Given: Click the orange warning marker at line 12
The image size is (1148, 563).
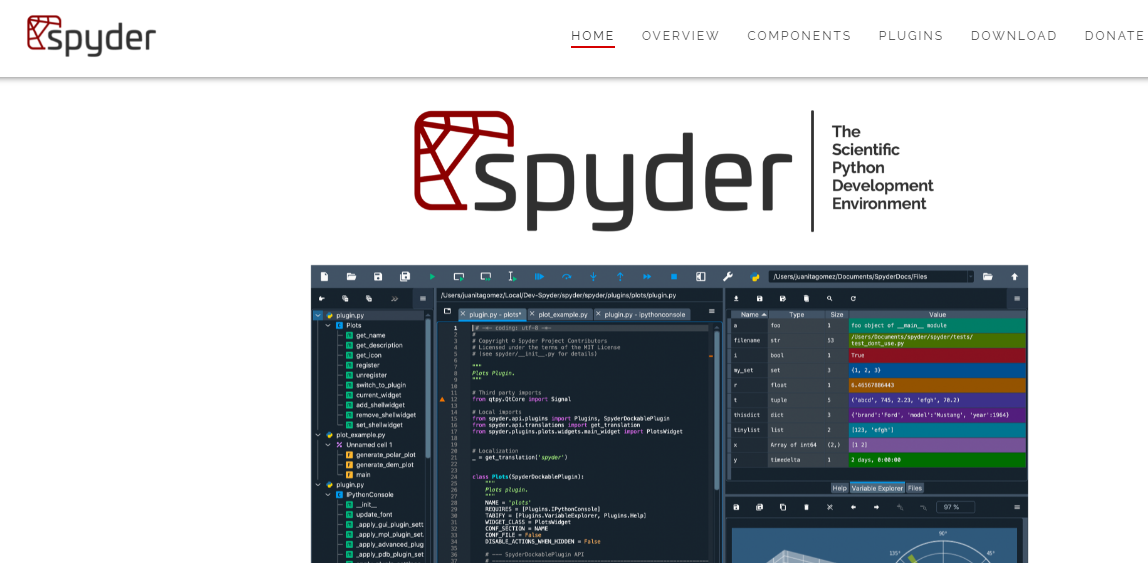Looking at the screenshot, I should (442, 400).
